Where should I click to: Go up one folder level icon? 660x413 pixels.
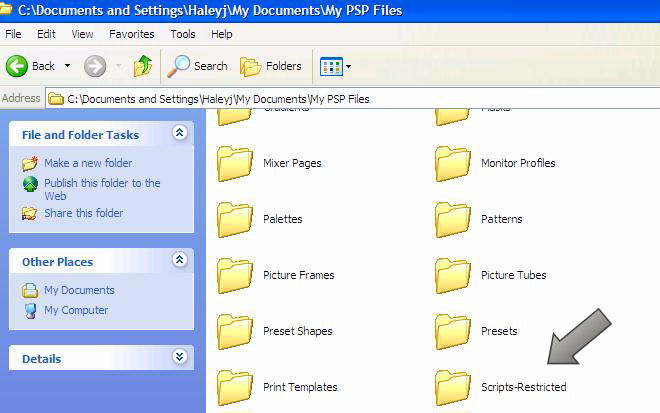coord(143,66)
